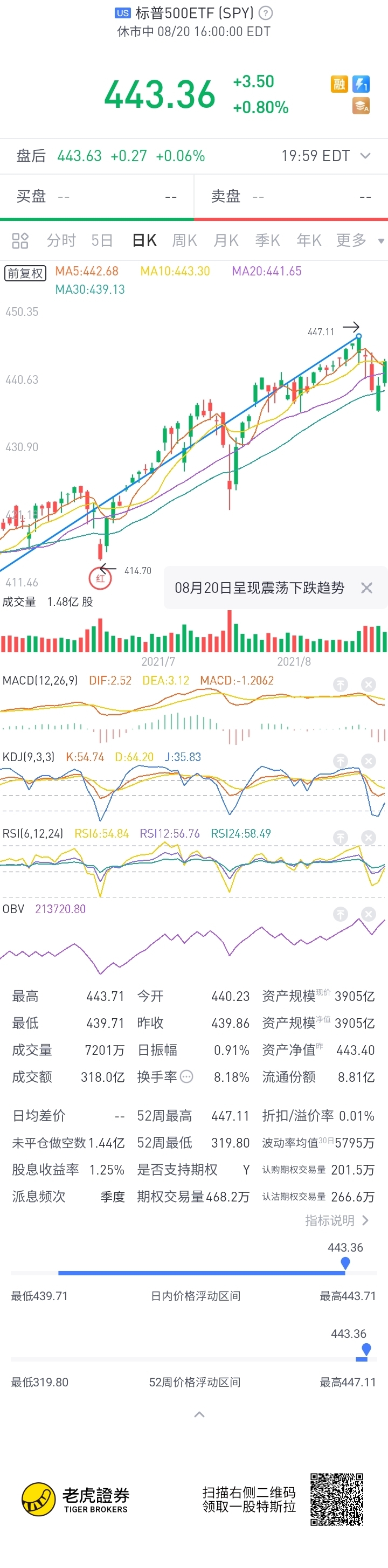The width and height of the screenshot is (388, 1568).
Task: Tap the MA20:441.65 label
Action: click(x=267, y=272)
